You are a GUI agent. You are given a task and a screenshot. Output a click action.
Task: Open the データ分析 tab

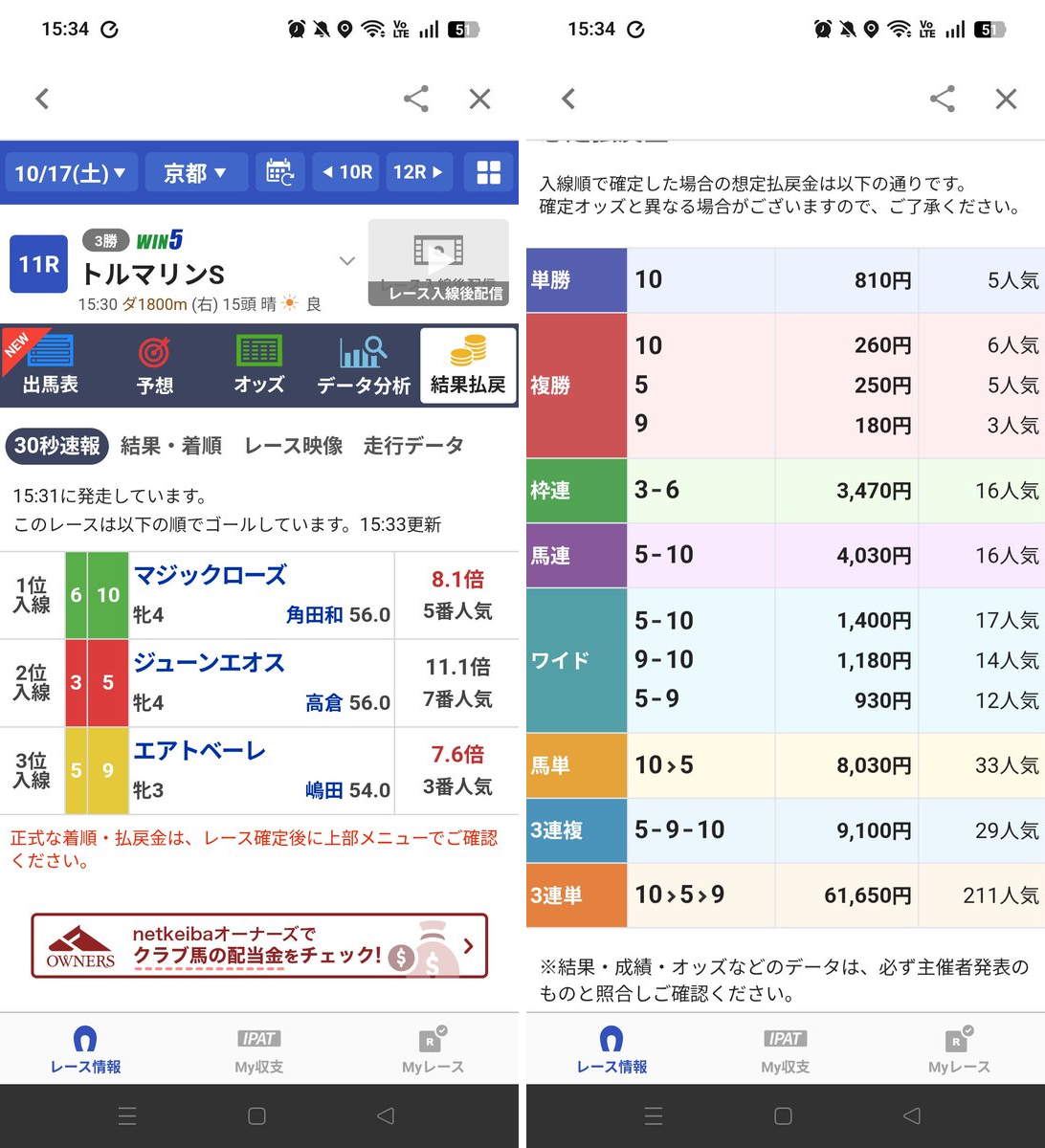[x=364, y=365]
